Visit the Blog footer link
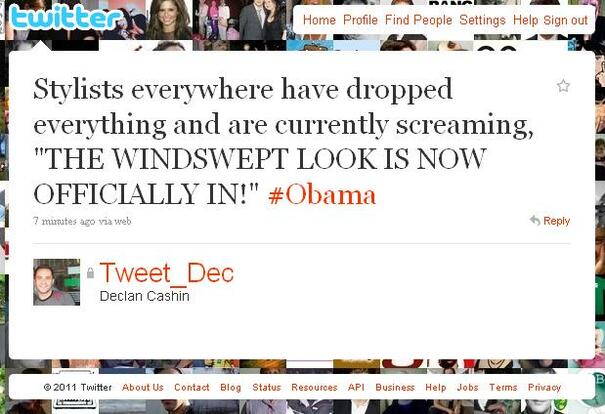This screenshot has width=605, height=414. tap(231, 387)
